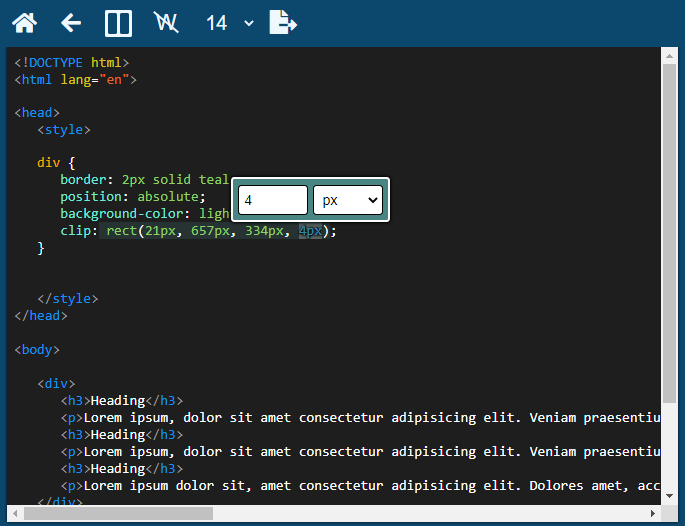This screenshot has height=526, width=685.
Task: Click the closing brace of div rule
Action: point(41,248)
